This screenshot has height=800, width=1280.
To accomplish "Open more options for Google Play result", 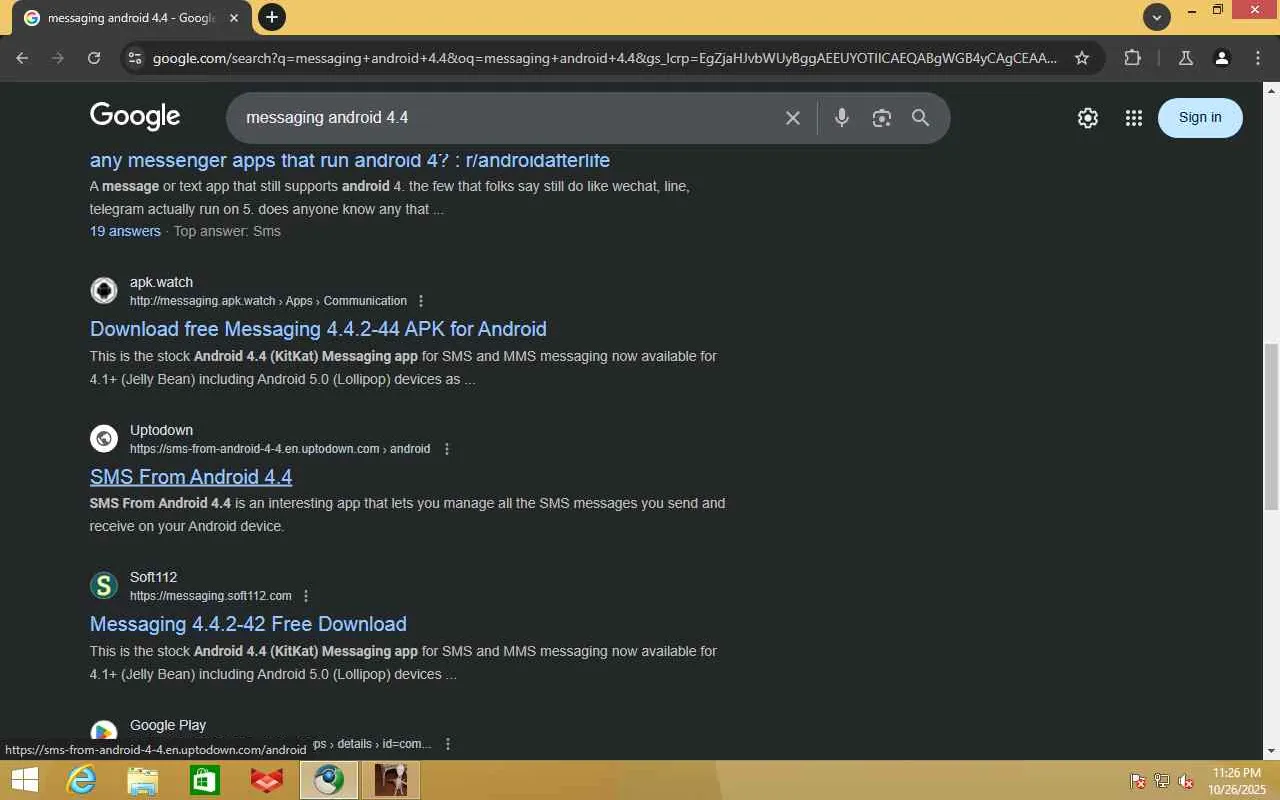I will 448,744.
